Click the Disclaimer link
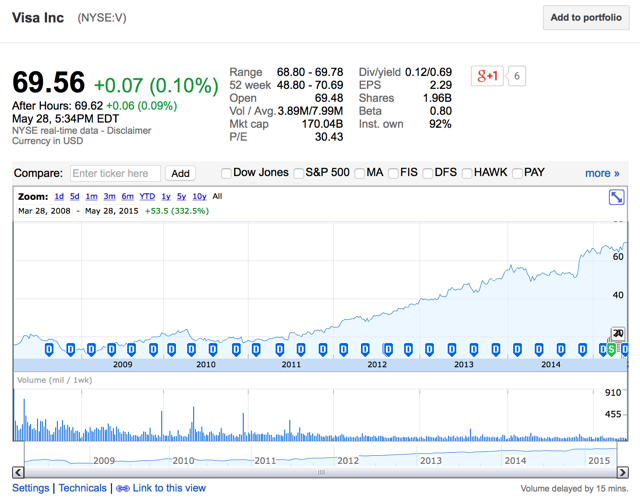Screen dimensions: 640x498 129,131
